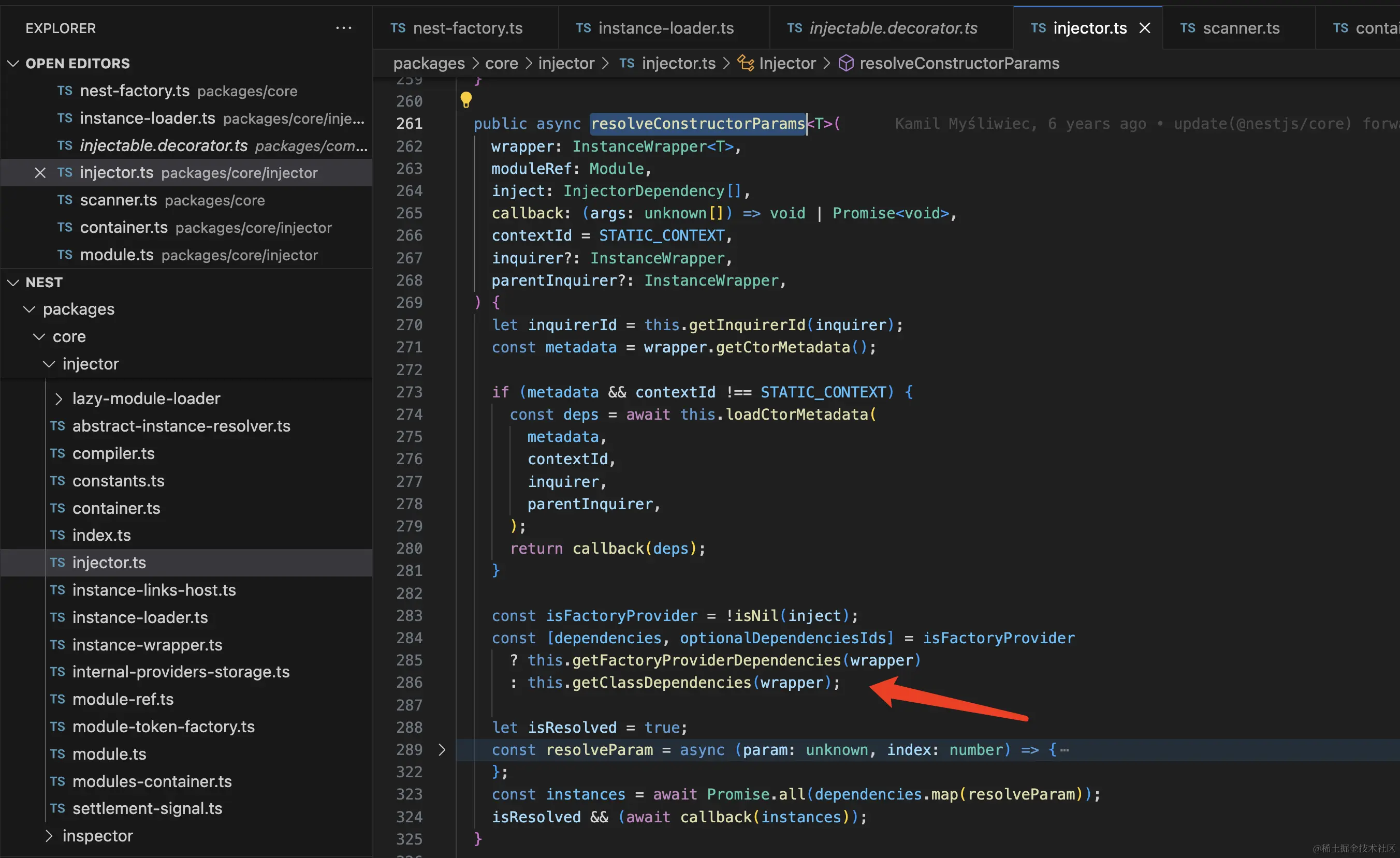Open container.ts in injector folder tree
This screenshot has height=858, width=1400.
pos(186,508)
